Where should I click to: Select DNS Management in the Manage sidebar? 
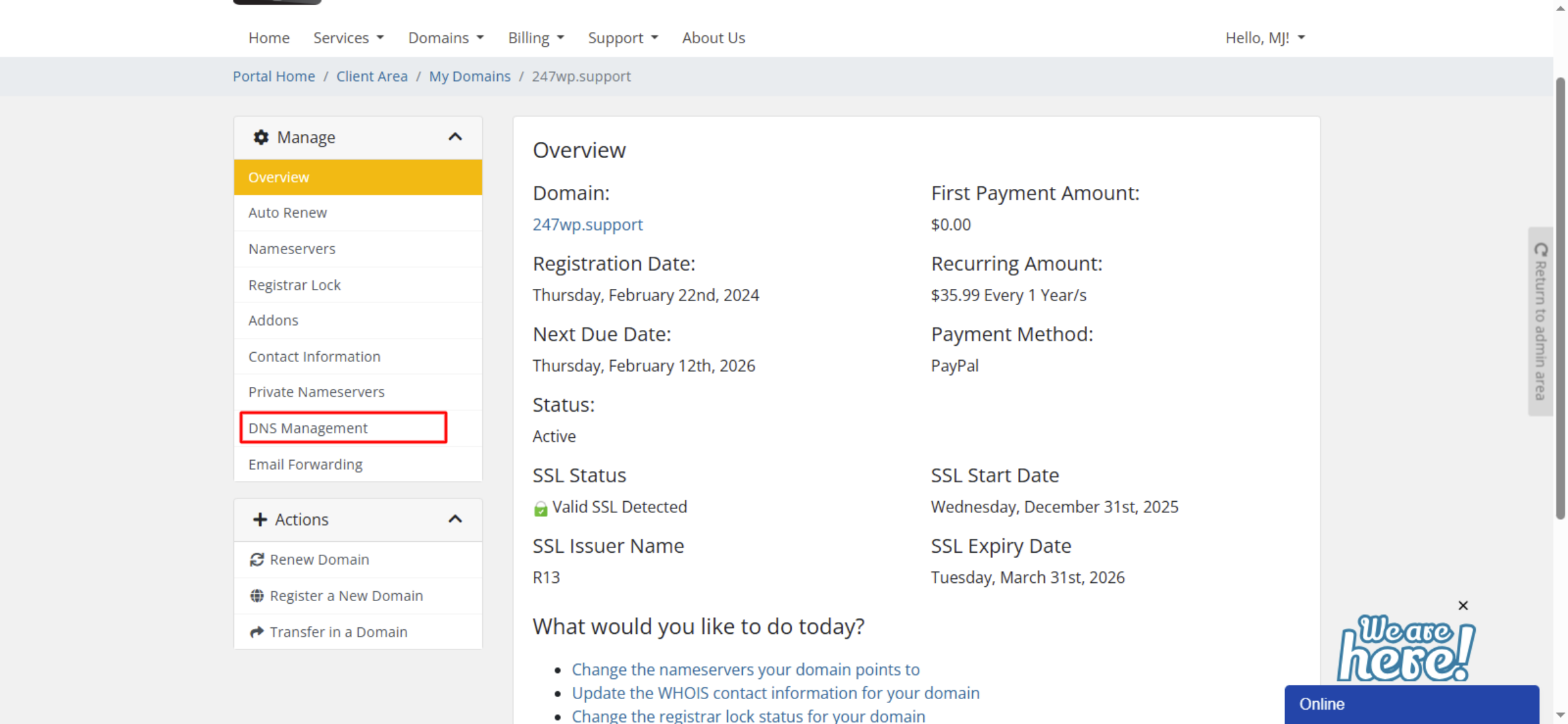coord(308,427)
